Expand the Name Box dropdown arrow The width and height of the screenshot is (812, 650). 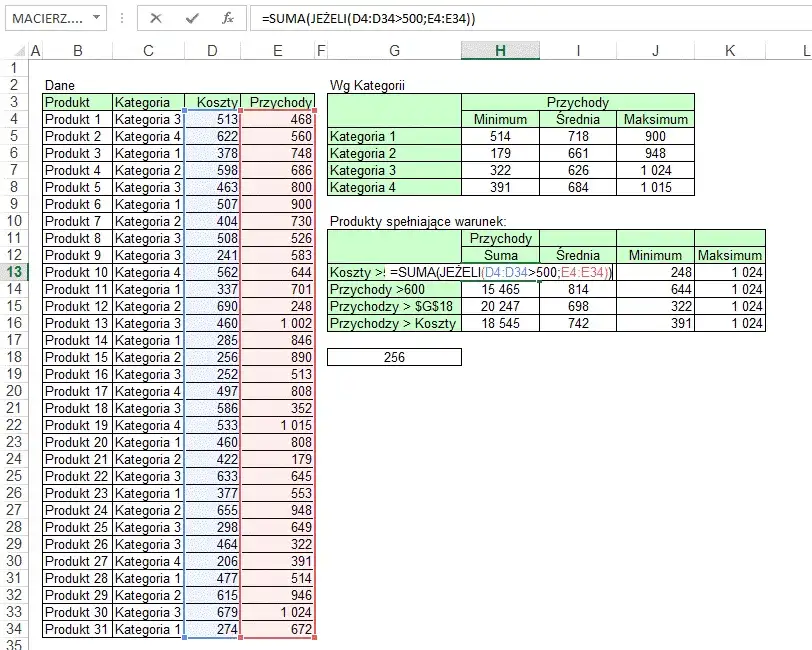(x=95, y=18)
